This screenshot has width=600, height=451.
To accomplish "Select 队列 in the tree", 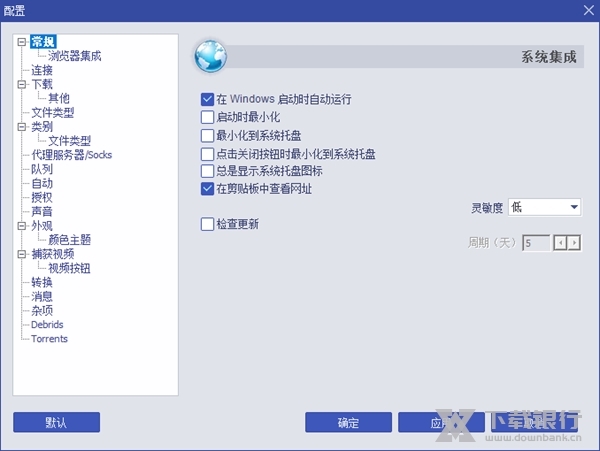I will coord(42,169).
